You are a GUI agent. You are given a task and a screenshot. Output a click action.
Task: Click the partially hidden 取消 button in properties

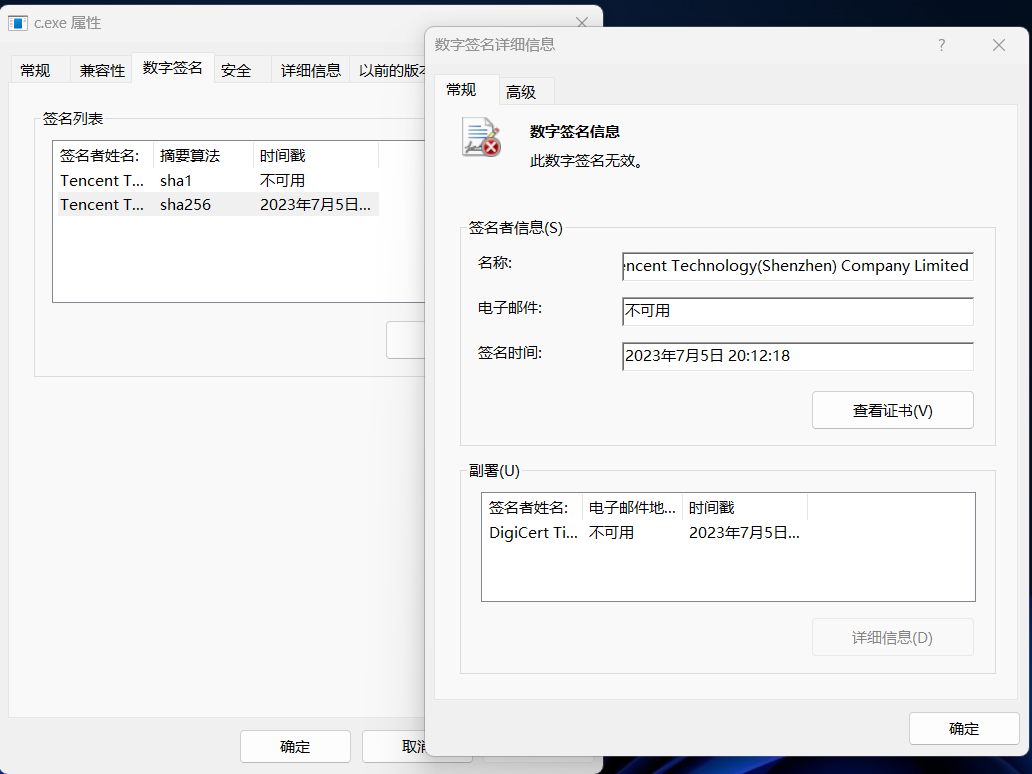394,746
